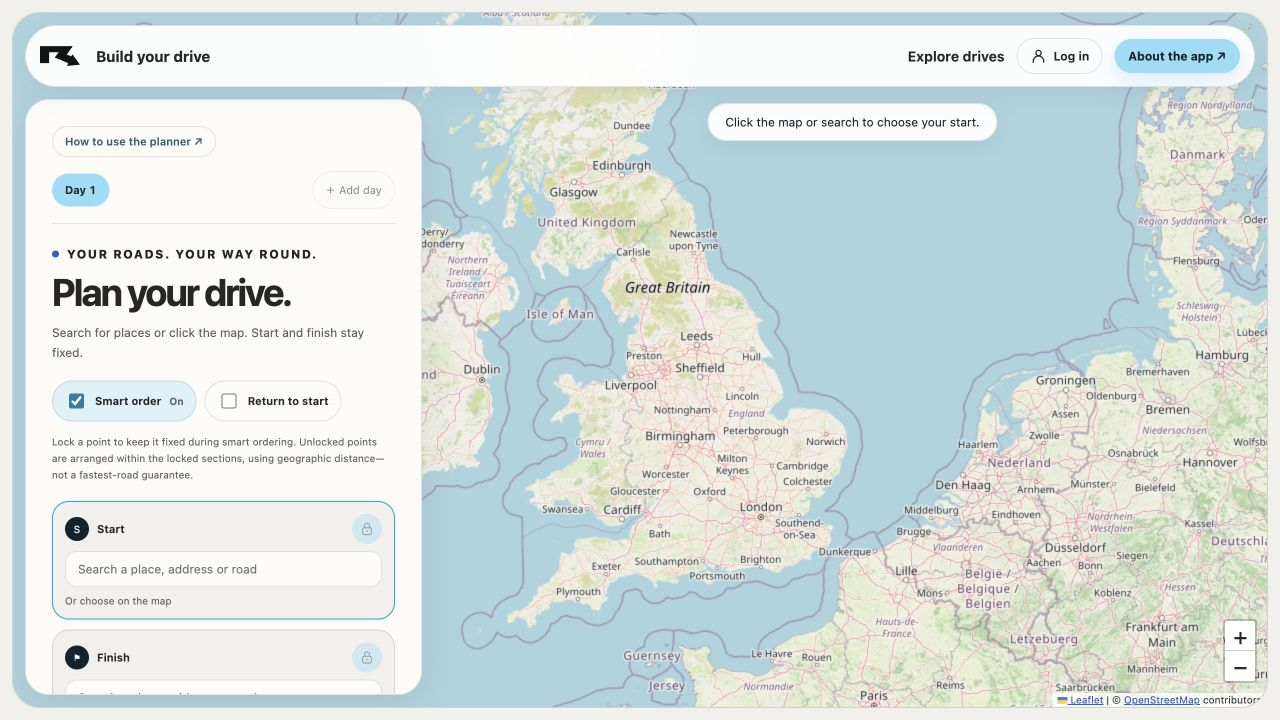Viewport: 1280px width, 720px height.
Task: Click the Plan your drive heading
Action: pos(171,293)
